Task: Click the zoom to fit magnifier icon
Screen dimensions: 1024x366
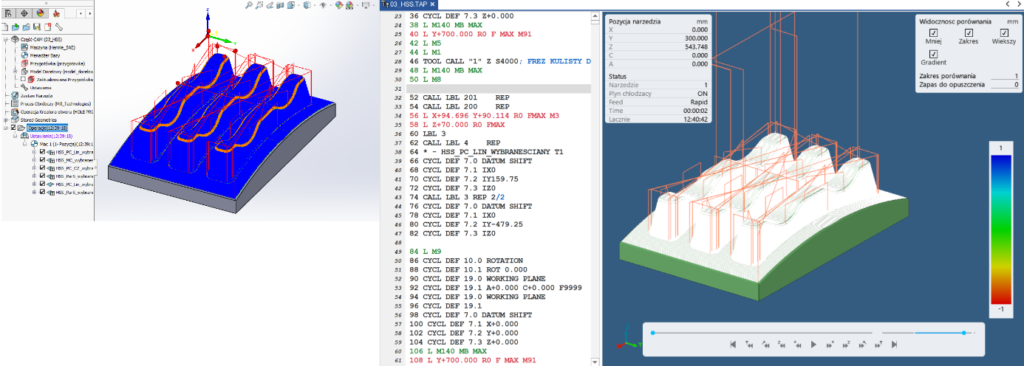Action: (x=249, y=5)
